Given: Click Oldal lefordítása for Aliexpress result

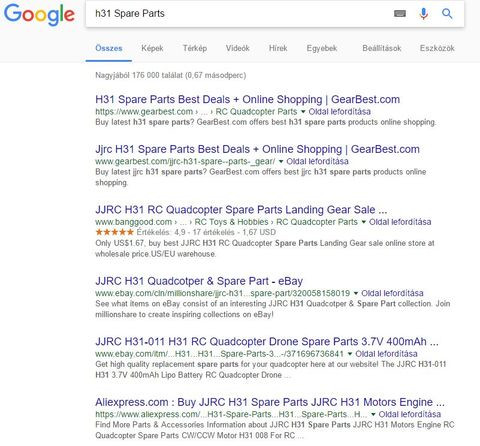Looking at the screenshot, I should (410, 414).
